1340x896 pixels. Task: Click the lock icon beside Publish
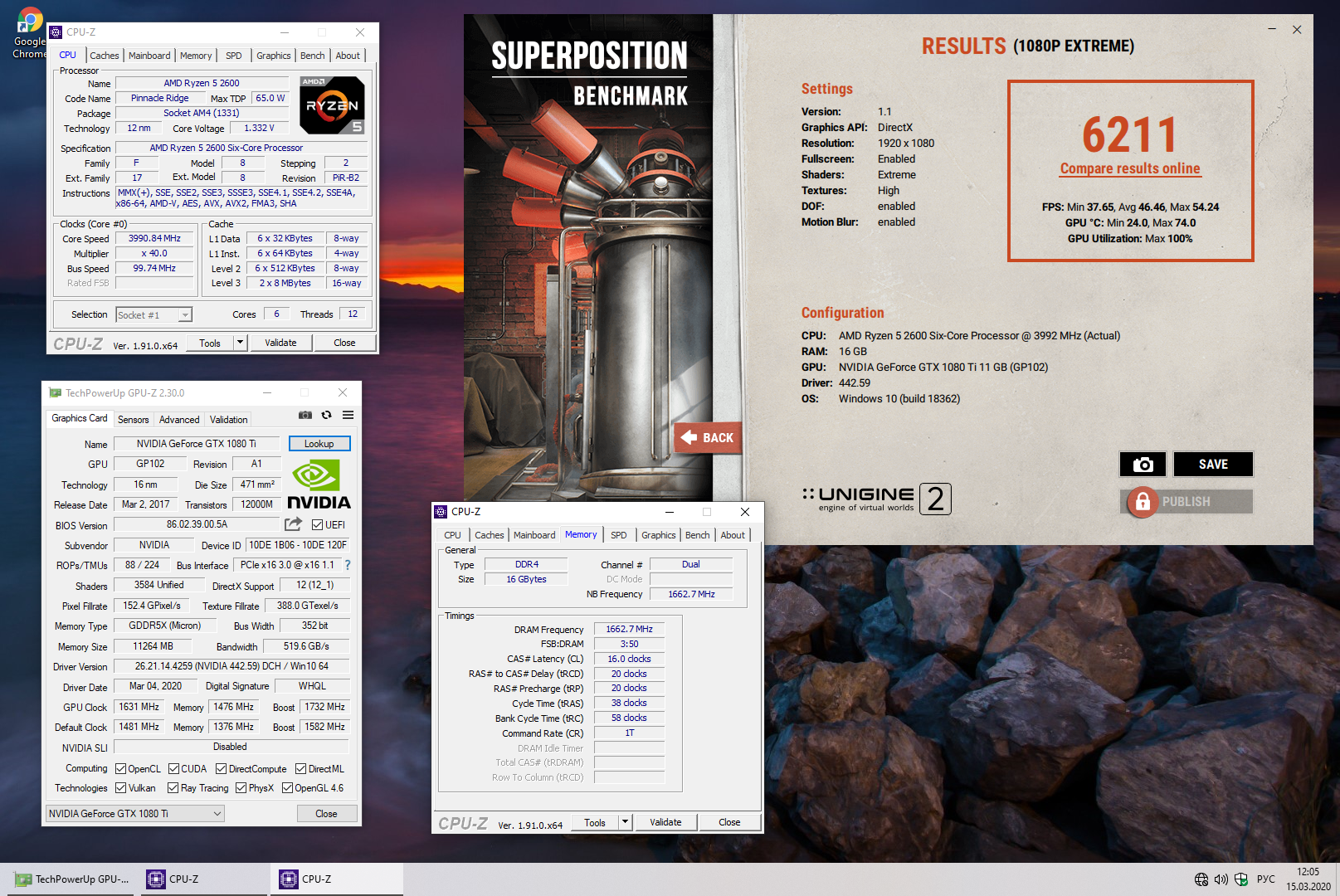[x=1143, y=502]
